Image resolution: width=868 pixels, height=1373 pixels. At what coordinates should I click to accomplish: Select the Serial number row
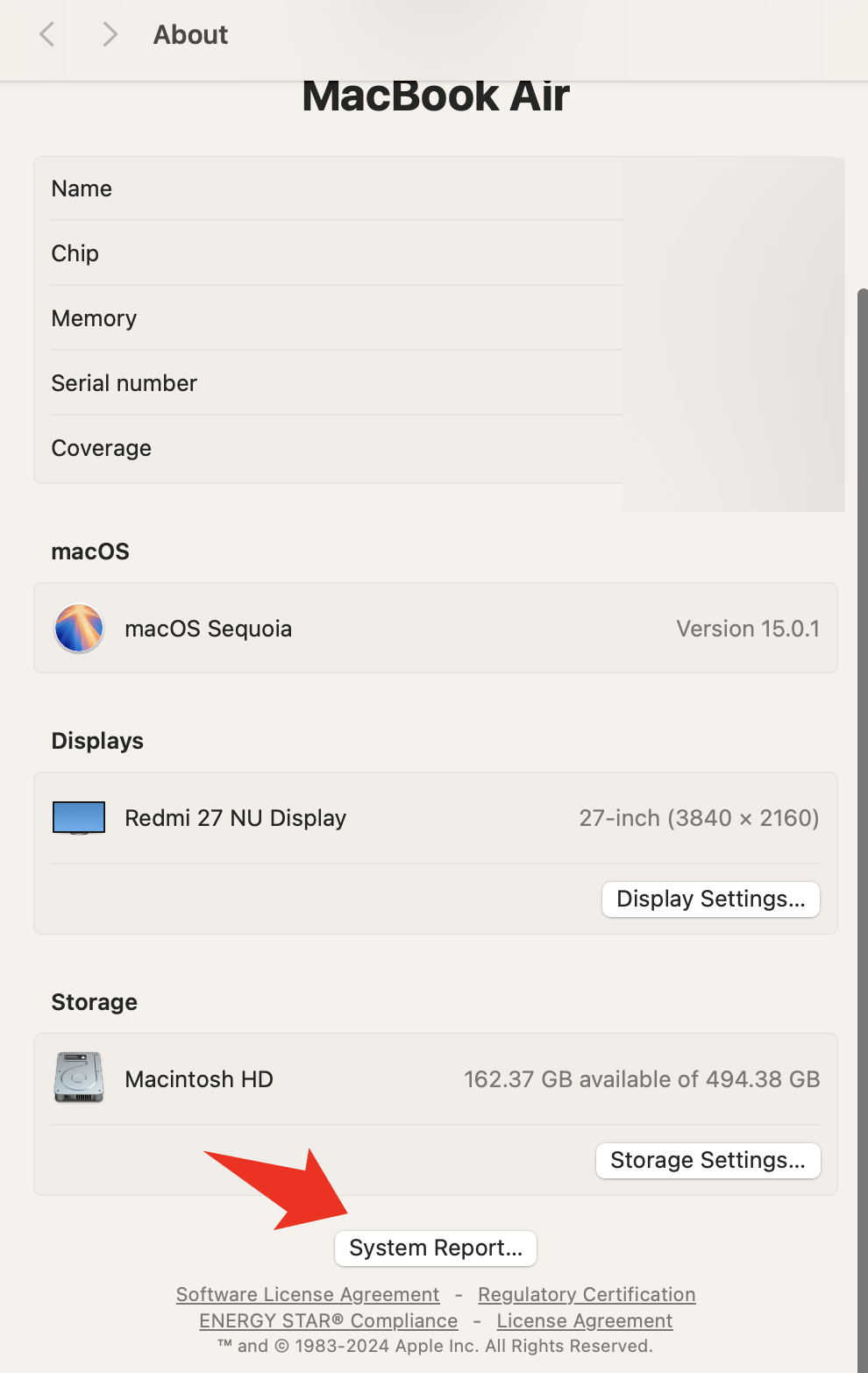click(x=436, y=383)
